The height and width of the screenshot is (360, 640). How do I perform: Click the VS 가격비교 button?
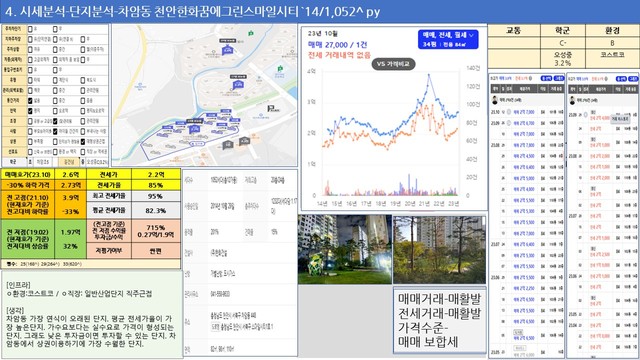coord(393,64)
